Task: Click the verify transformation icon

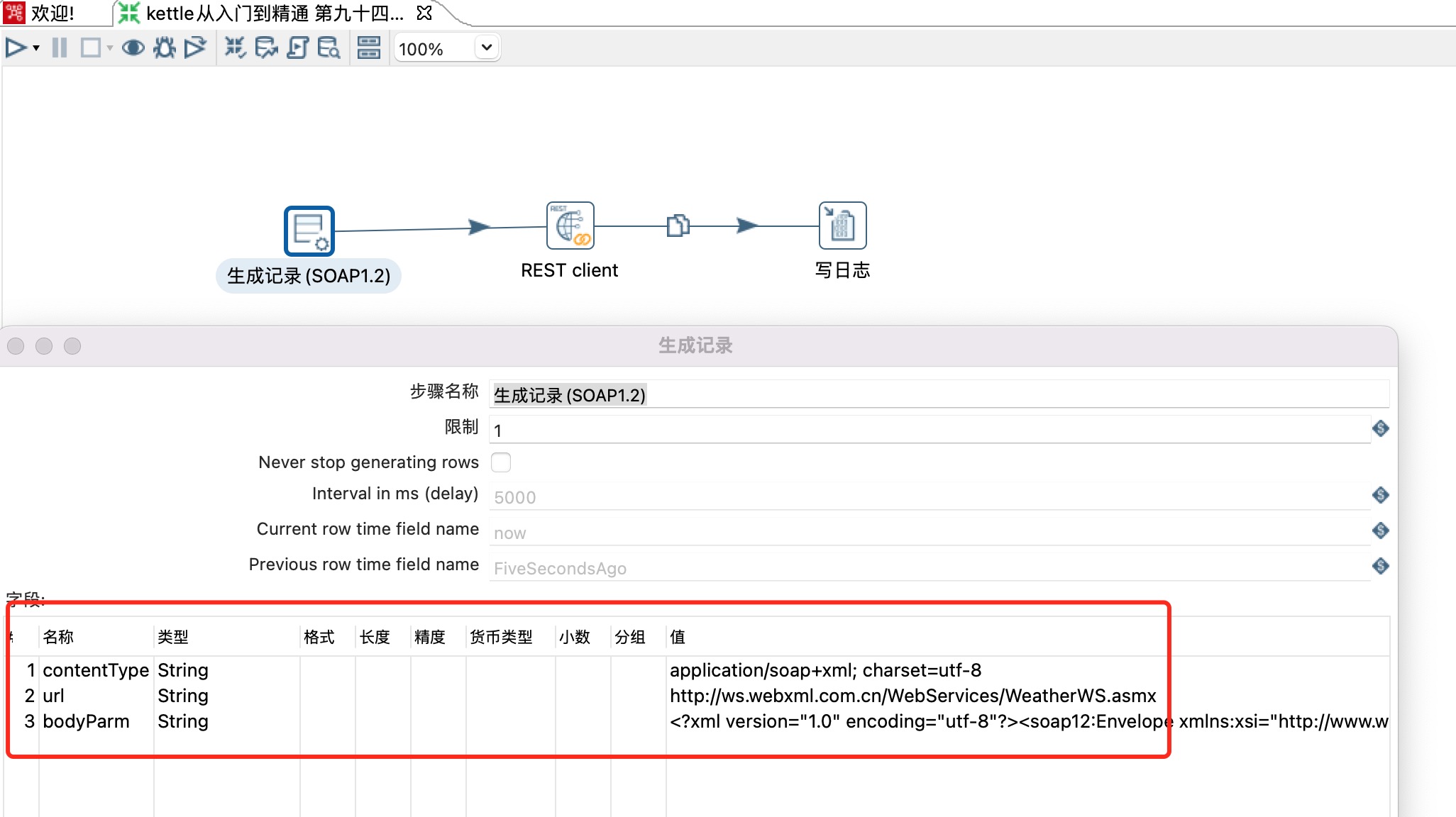Action: point(235,48)
